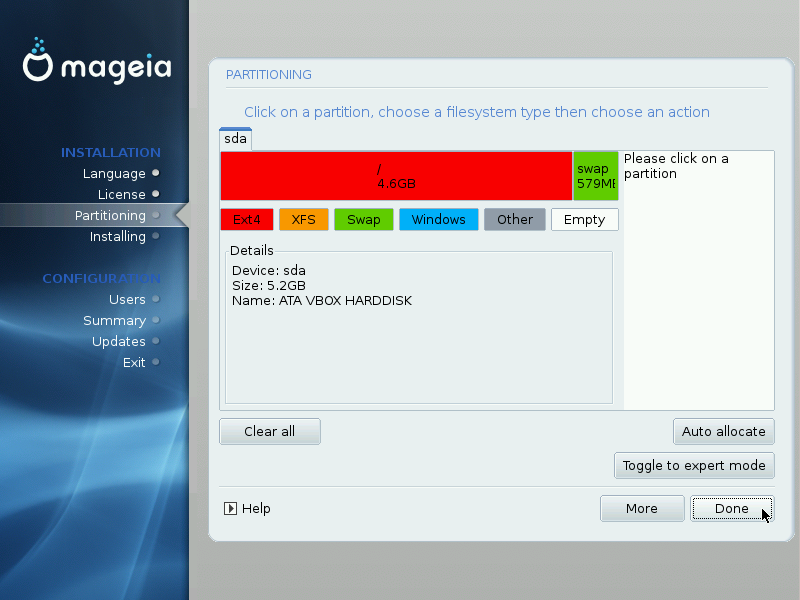This screenshot has width=800, height=600.
Task: Choose the XFS filesystem type
Action: pos(304,219)
